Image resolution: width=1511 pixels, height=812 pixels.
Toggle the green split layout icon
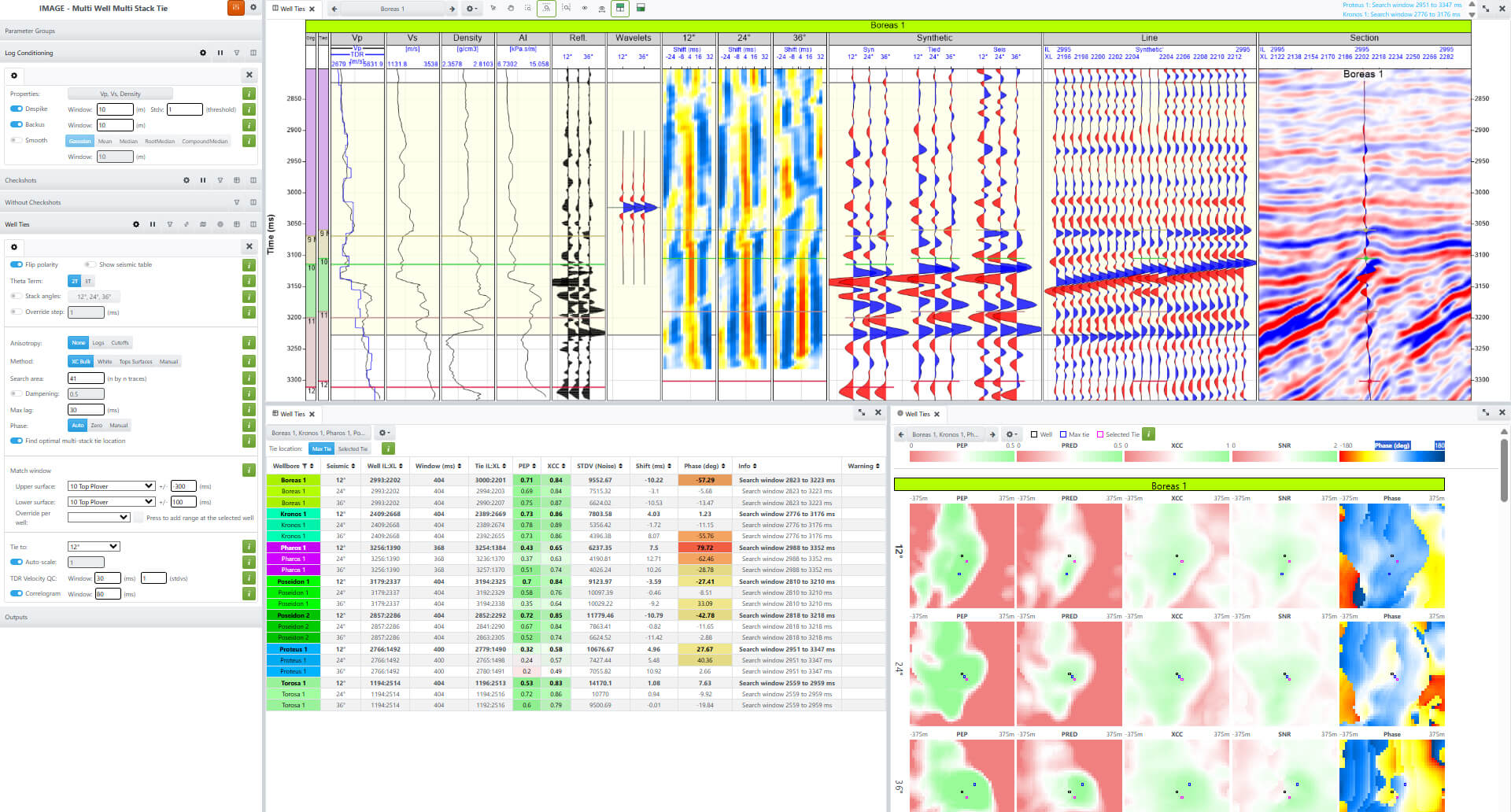coord(620,9)
